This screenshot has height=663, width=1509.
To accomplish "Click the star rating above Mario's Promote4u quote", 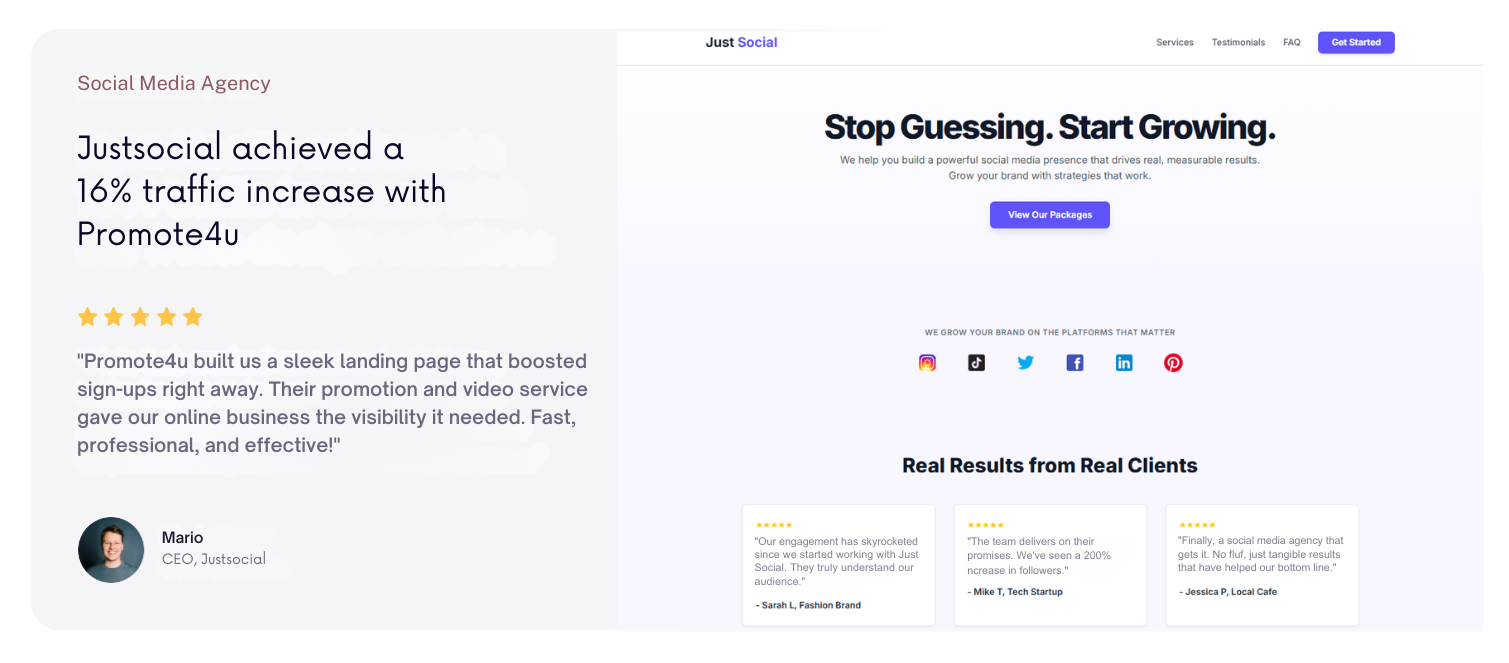I will (140, 317).
